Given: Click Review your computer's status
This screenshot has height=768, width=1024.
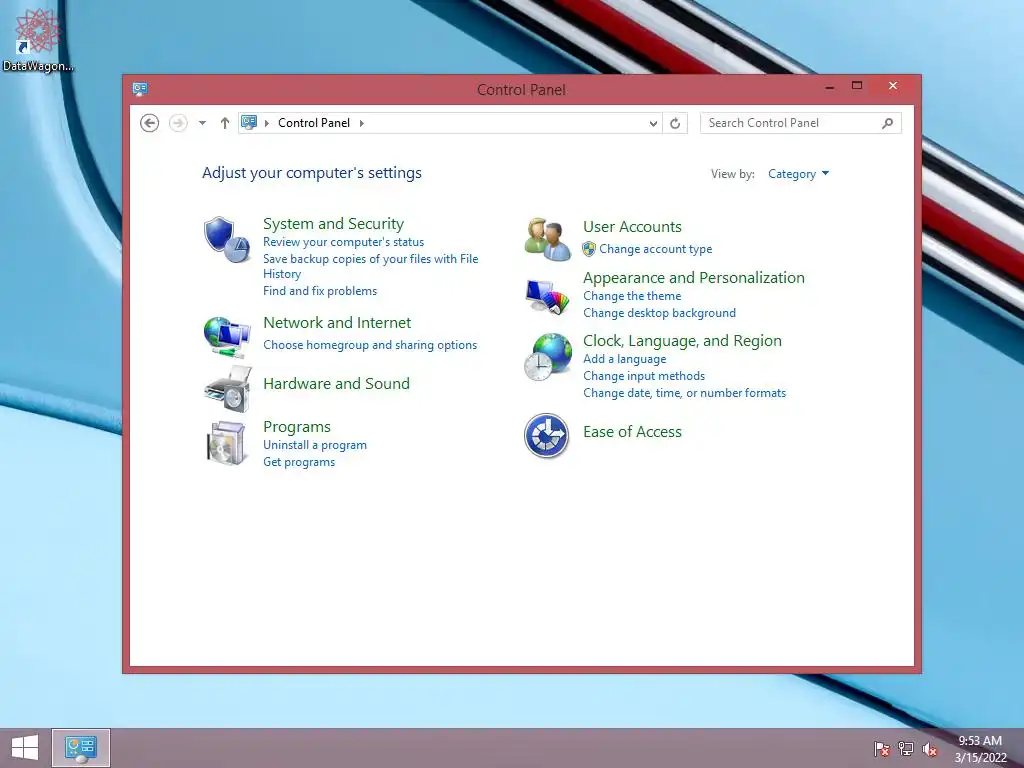Looking at the screenshot, I should (344, 242).
